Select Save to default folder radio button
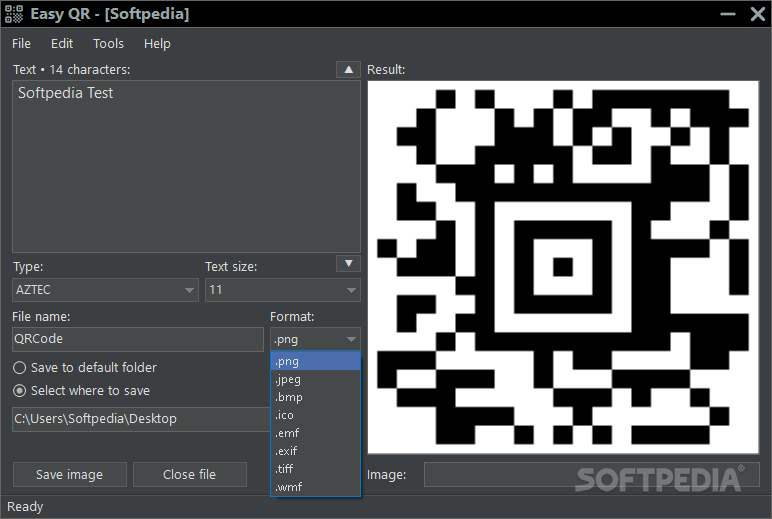 pyautogui.click(x=20, y=368)
